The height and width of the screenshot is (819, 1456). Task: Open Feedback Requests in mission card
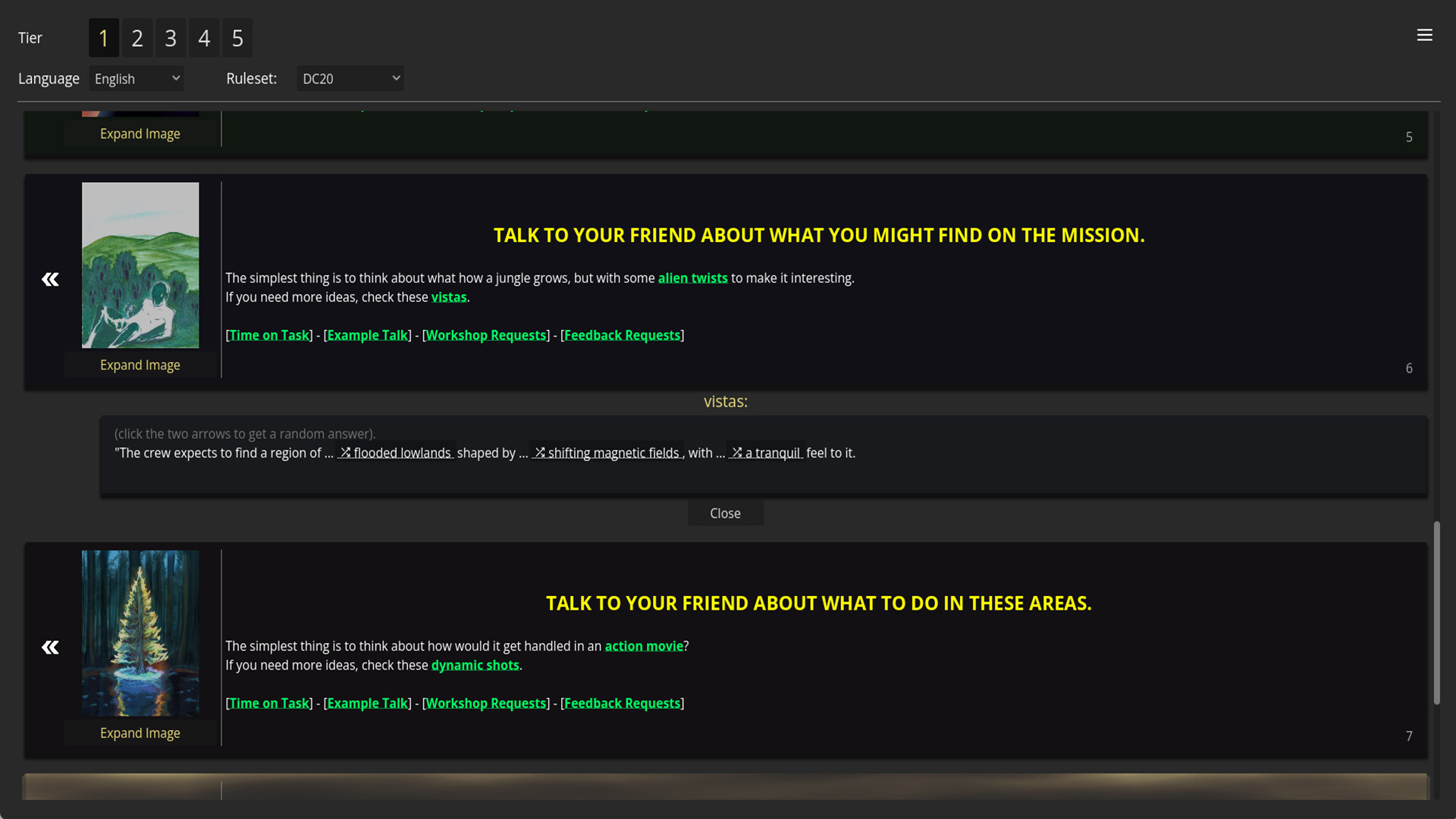click(622, 335)
